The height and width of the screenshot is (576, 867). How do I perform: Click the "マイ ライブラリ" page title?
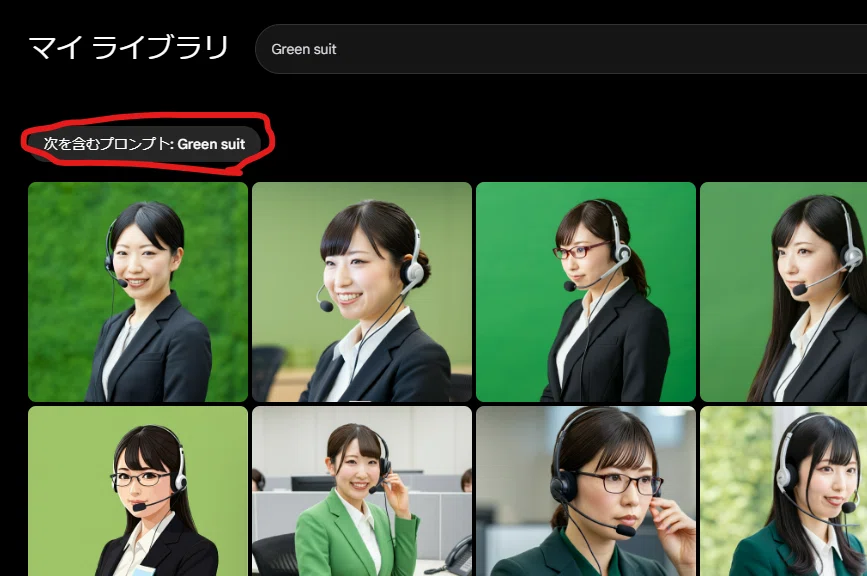coord(128,48)
